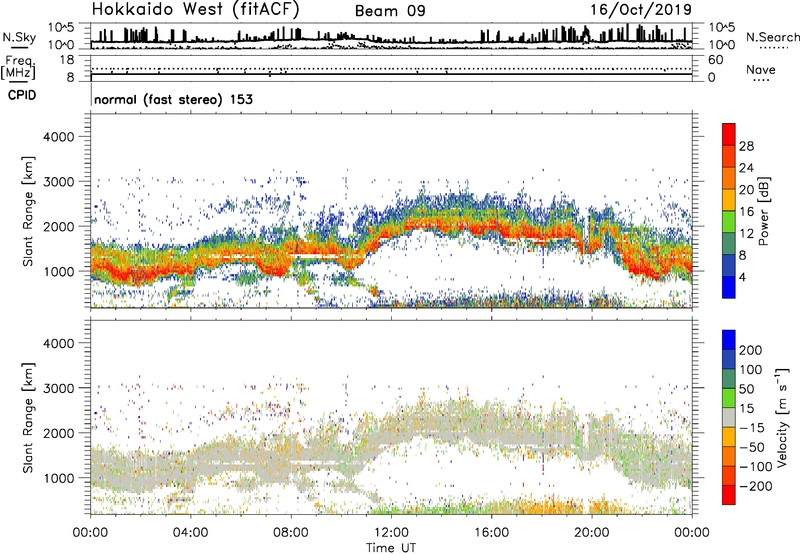
Task: Click the 'Slant Range [km]' label of power panel
Action: click(28, 211)
